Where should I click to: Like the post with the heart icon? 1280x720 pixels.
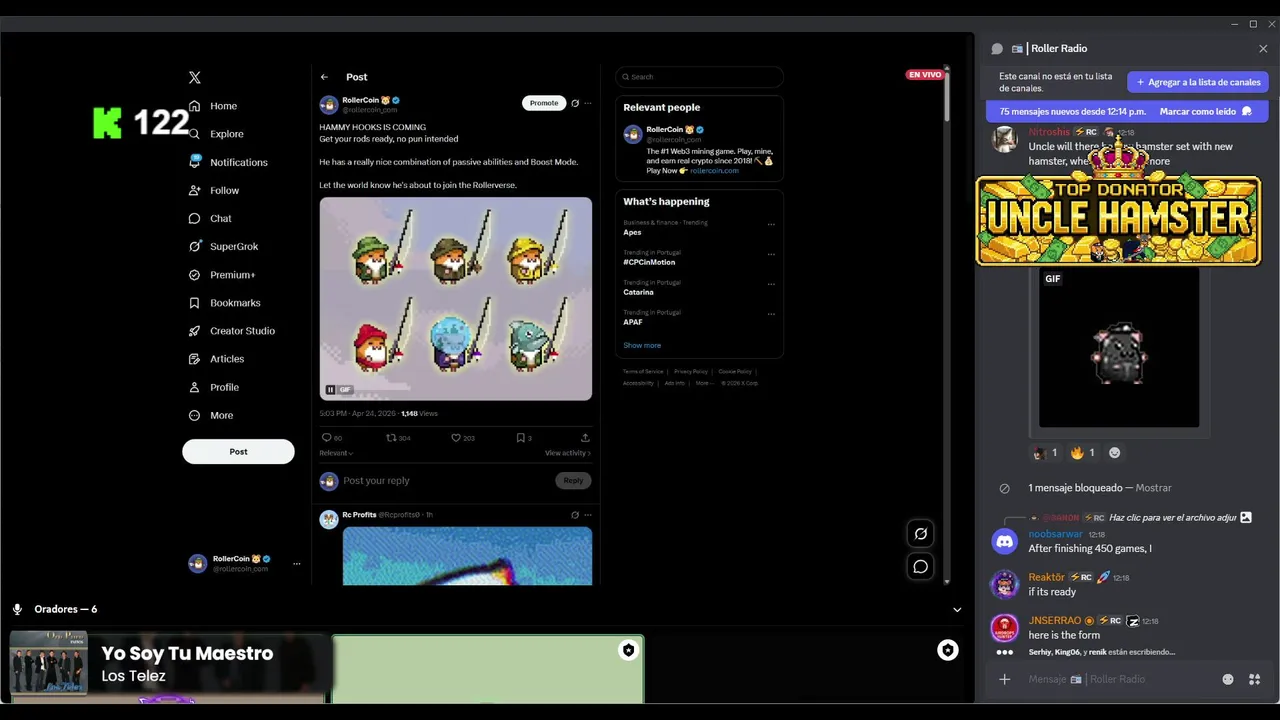tap(456, 438)
